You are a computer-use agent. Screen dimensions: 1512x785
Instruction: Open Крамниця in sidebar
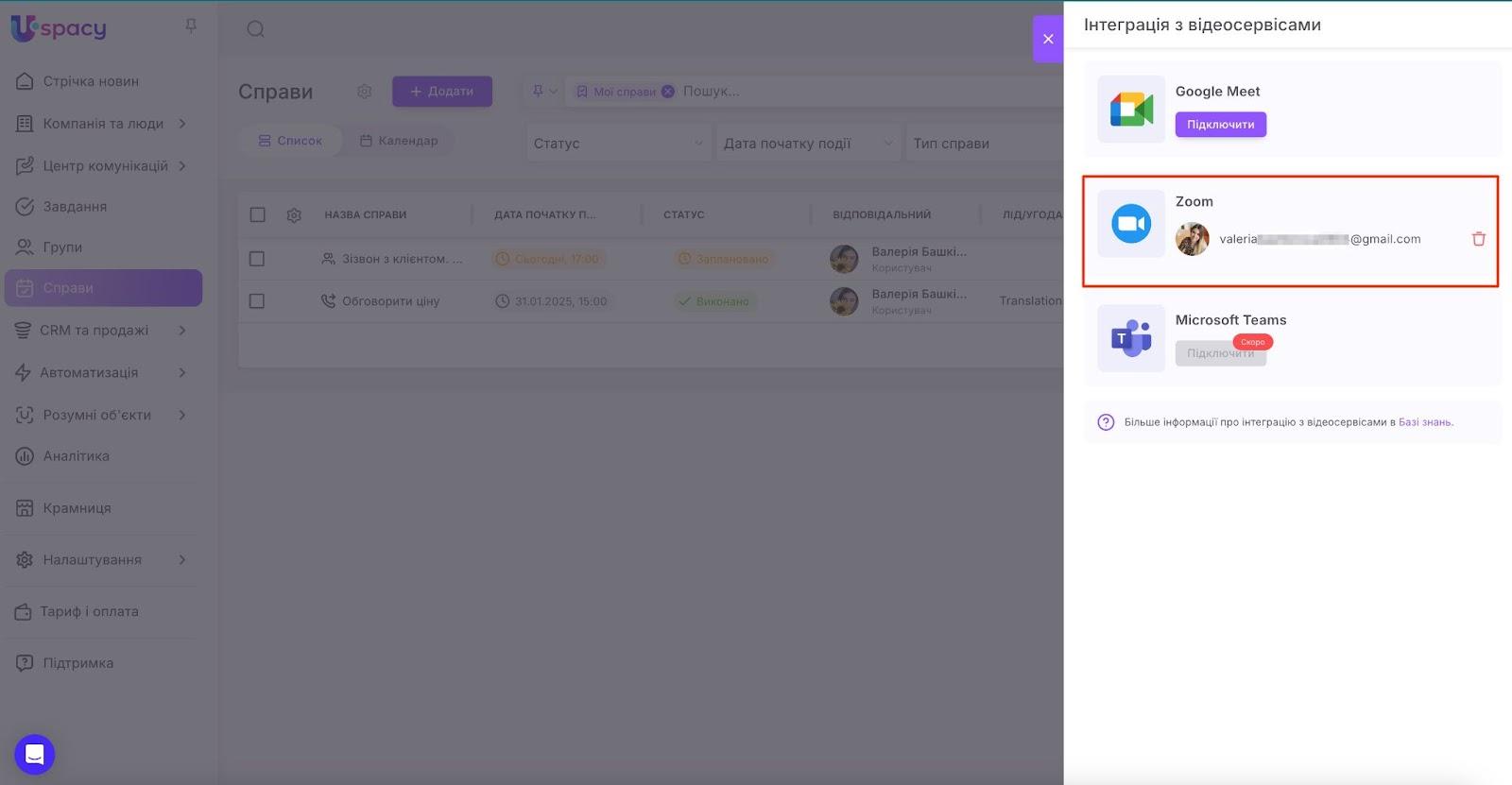(77, 508)
